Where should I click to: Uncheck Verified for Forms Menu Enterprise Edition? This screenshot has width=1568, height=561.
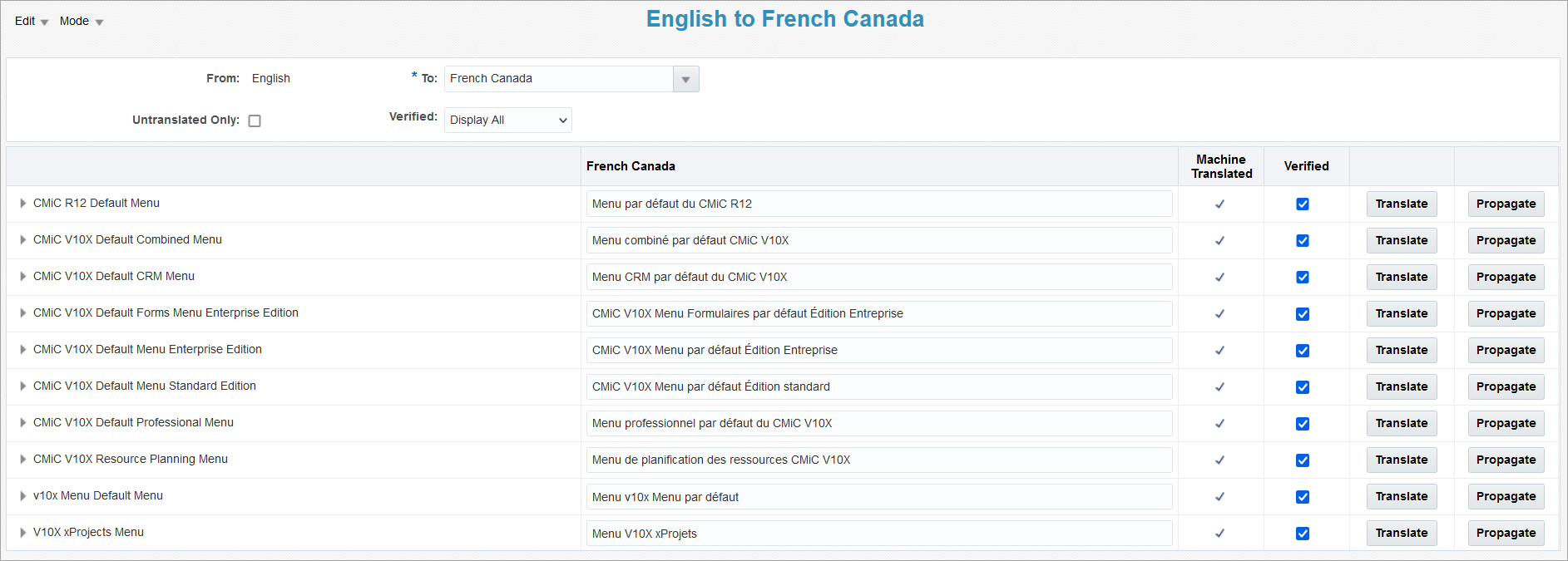click(1303, 314)
